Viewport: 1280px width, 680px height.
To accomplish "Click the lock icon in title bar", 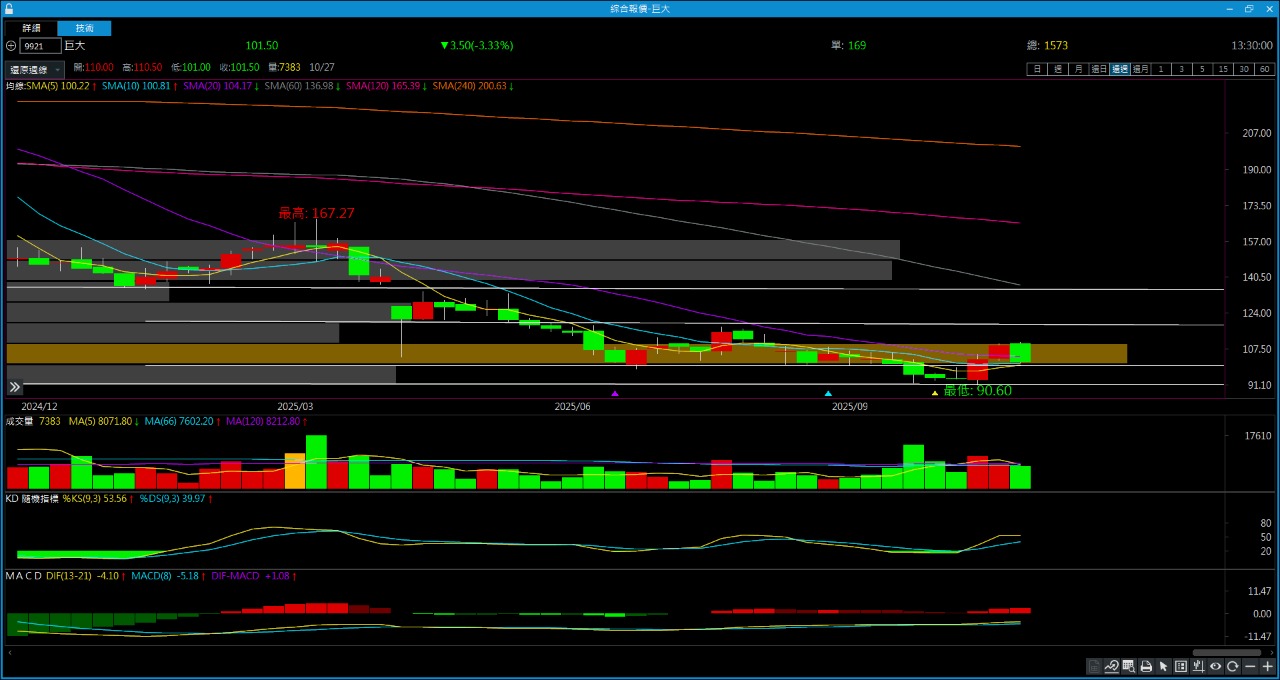I will pos(9,8).
